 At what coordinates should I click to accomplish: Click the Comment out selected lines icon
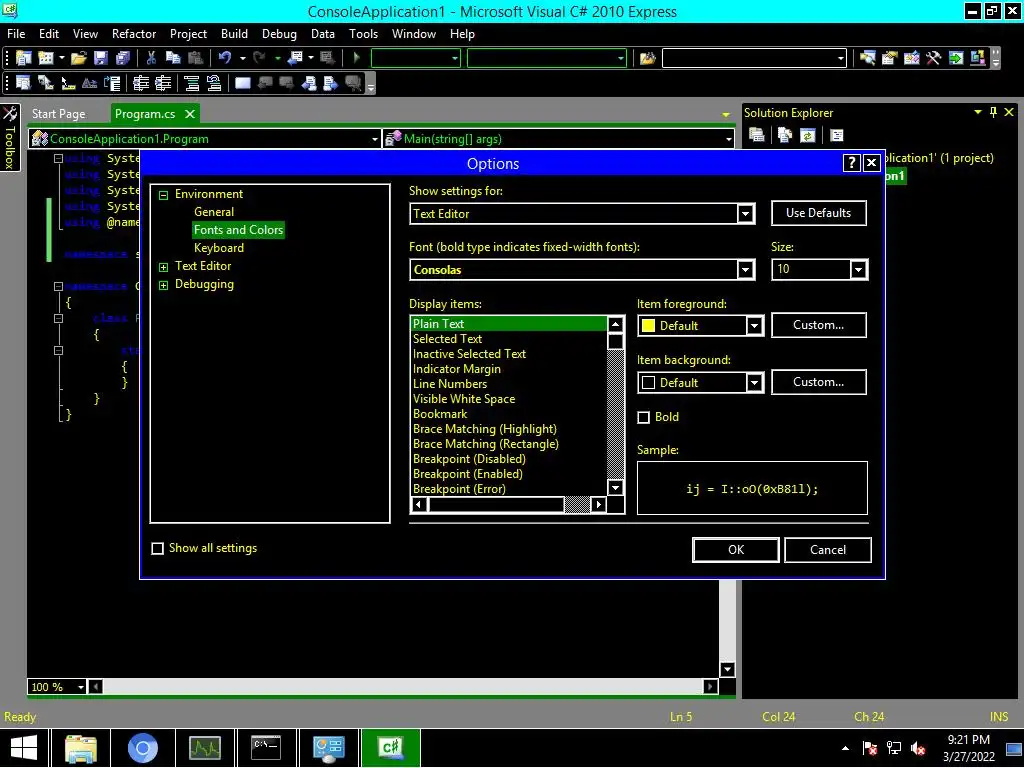pos(191,83)
